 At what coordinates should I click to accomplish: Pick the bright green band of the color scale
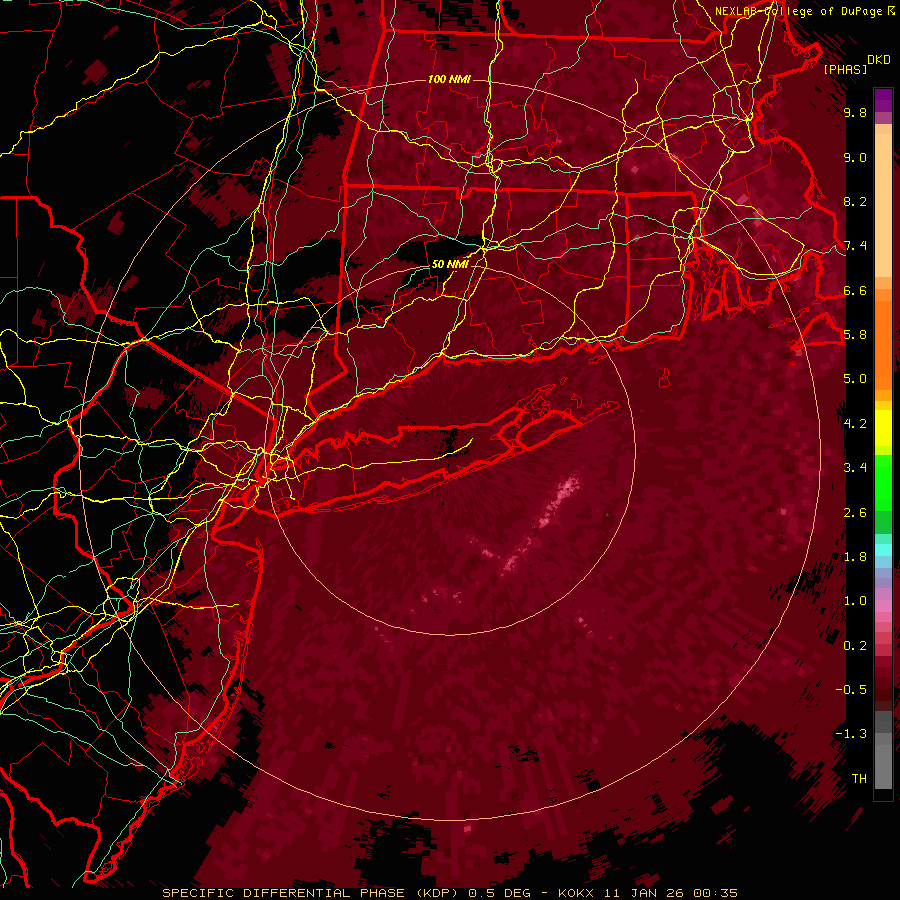[883, 483]
